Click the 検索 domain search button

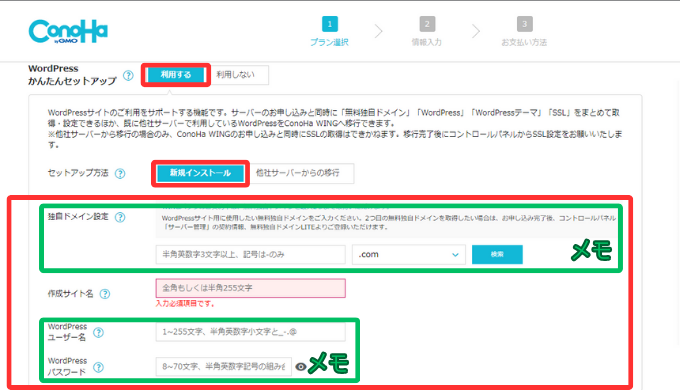point(497,255)
